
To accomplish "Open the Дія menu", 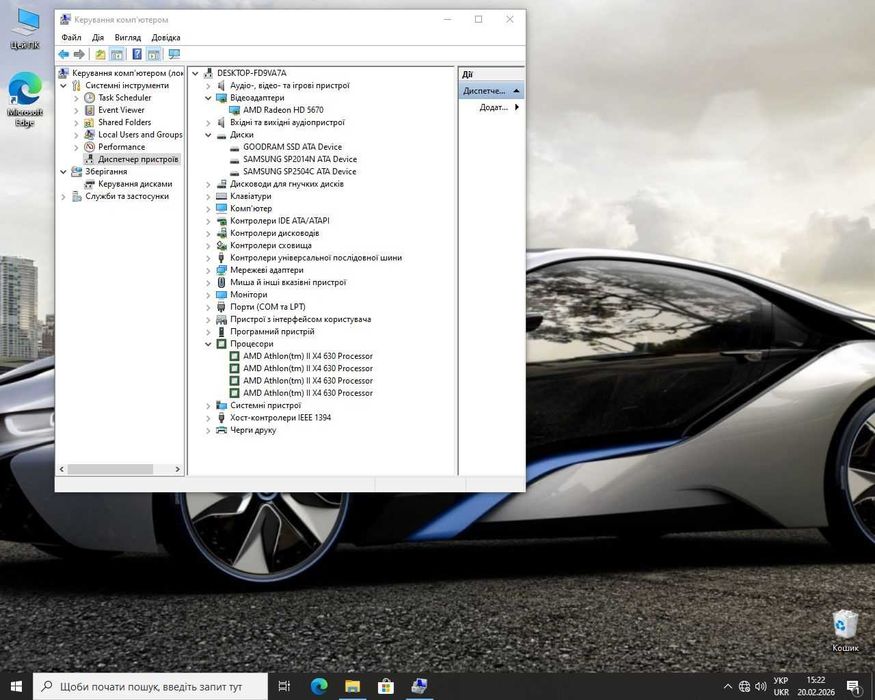I will (x=98, y=37).
